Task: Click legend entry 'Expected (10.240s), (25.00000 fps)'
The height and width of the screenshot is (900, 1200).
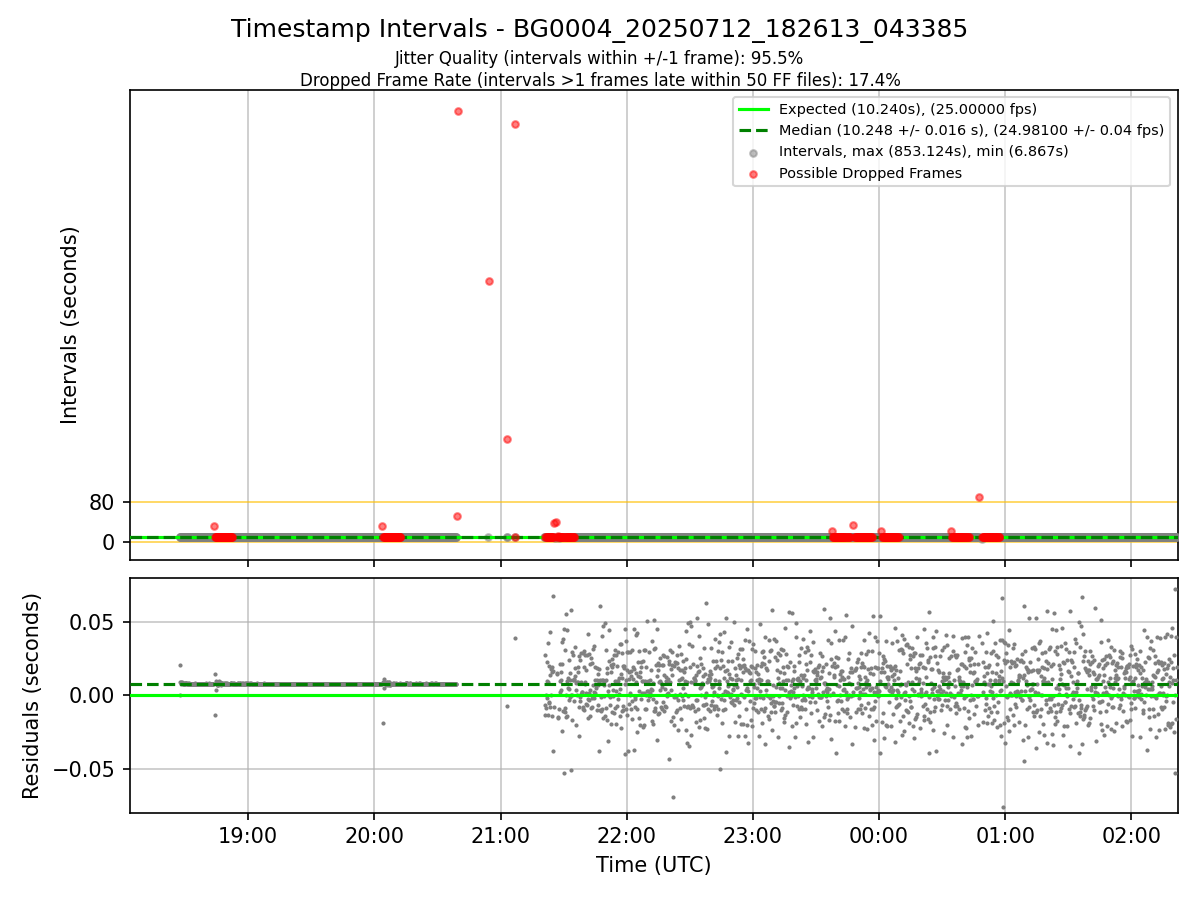Action: coord(907,109)
